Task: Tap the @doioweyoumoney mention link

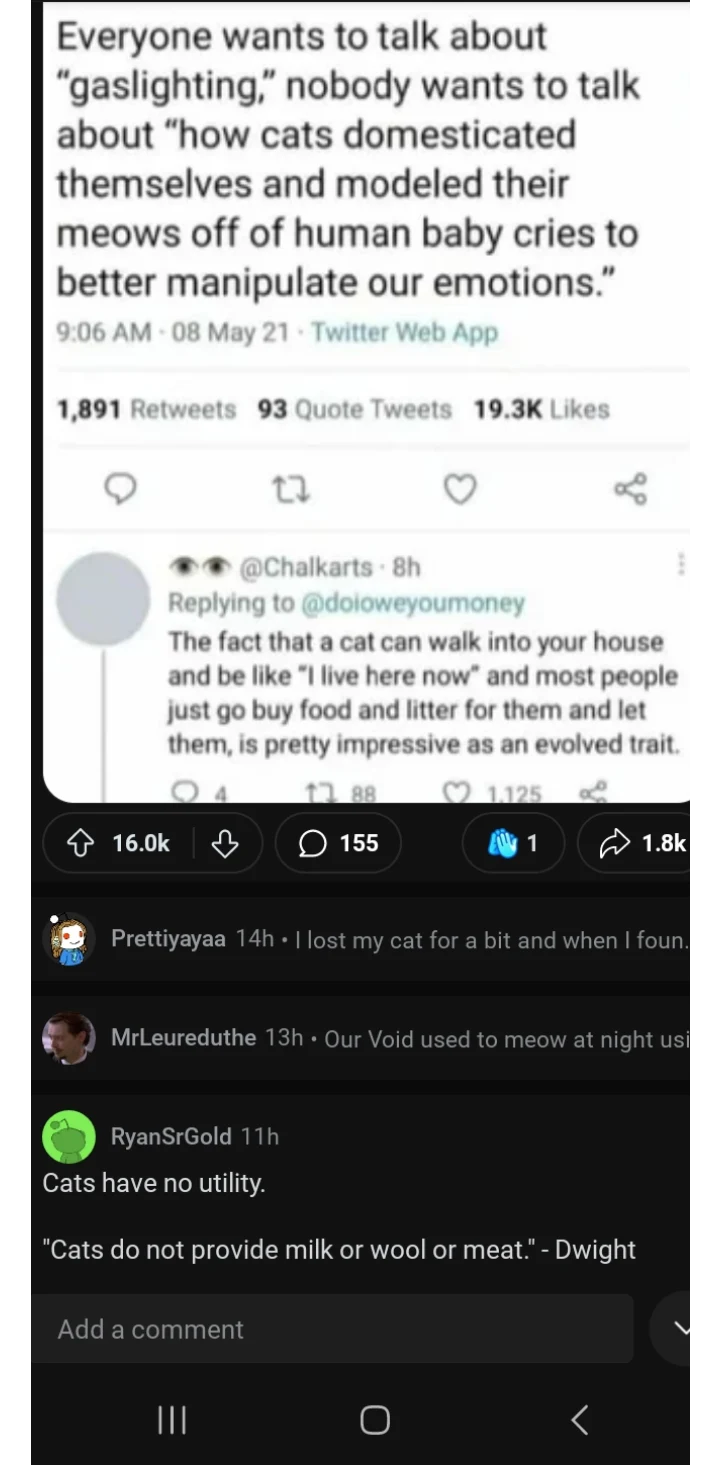Action: [411, 603]
